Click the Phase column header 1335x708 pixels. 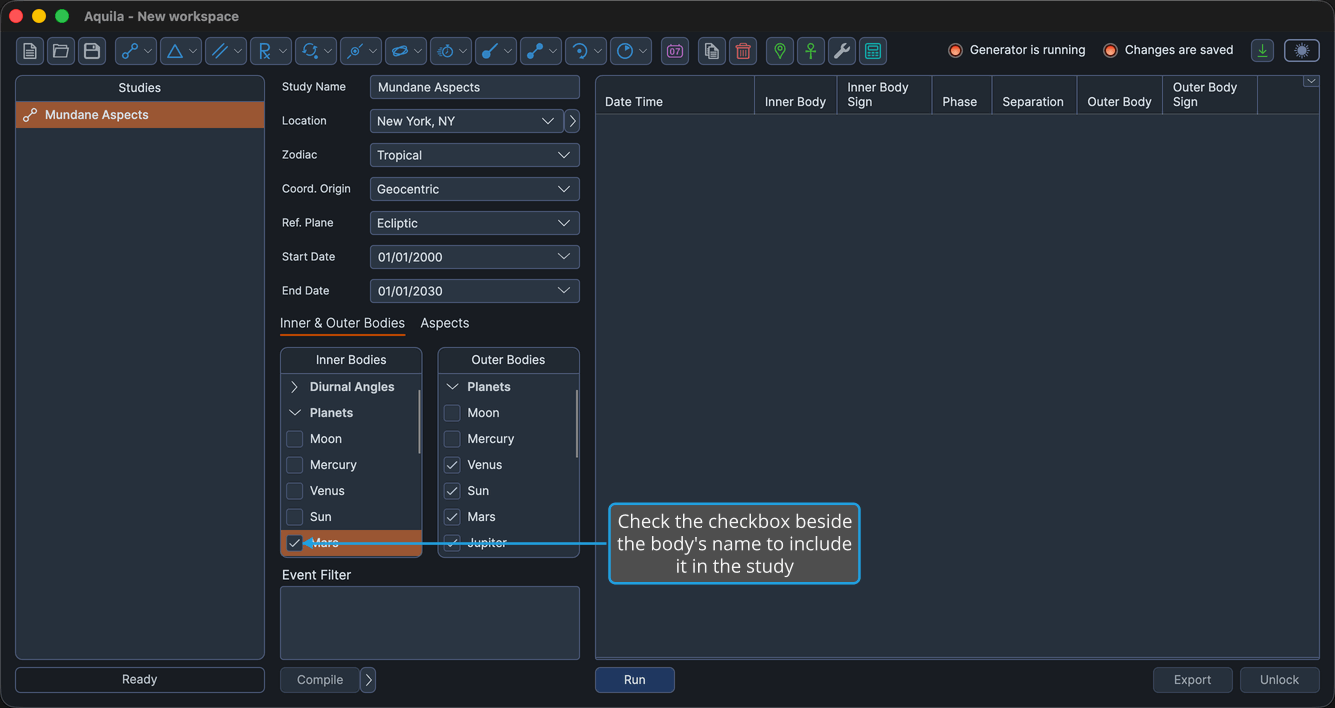(x=960, y=96)
